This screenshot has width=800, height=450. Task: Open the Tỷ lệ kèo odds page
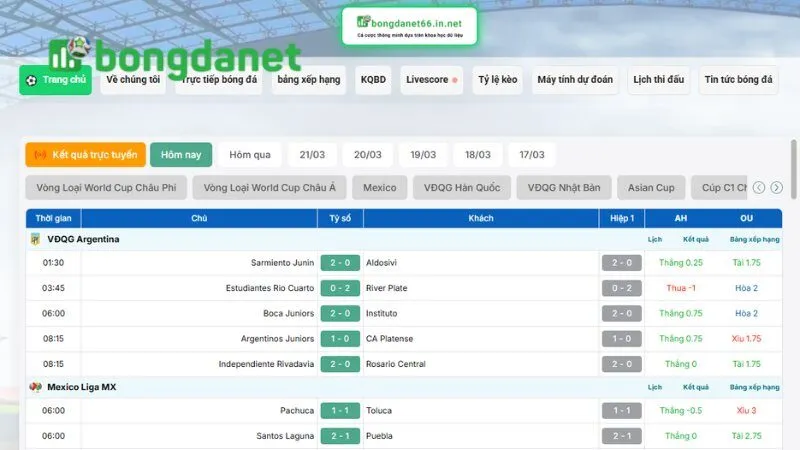click(x=497, y=80)
